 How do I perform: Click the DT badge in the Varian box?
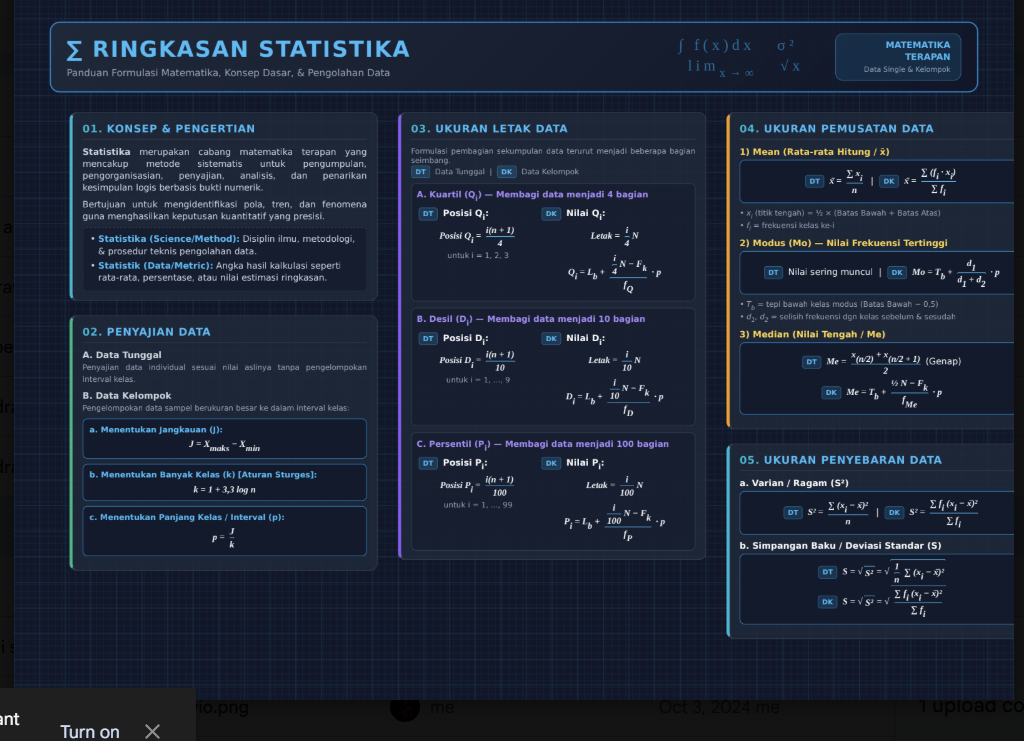pos(793,512)
